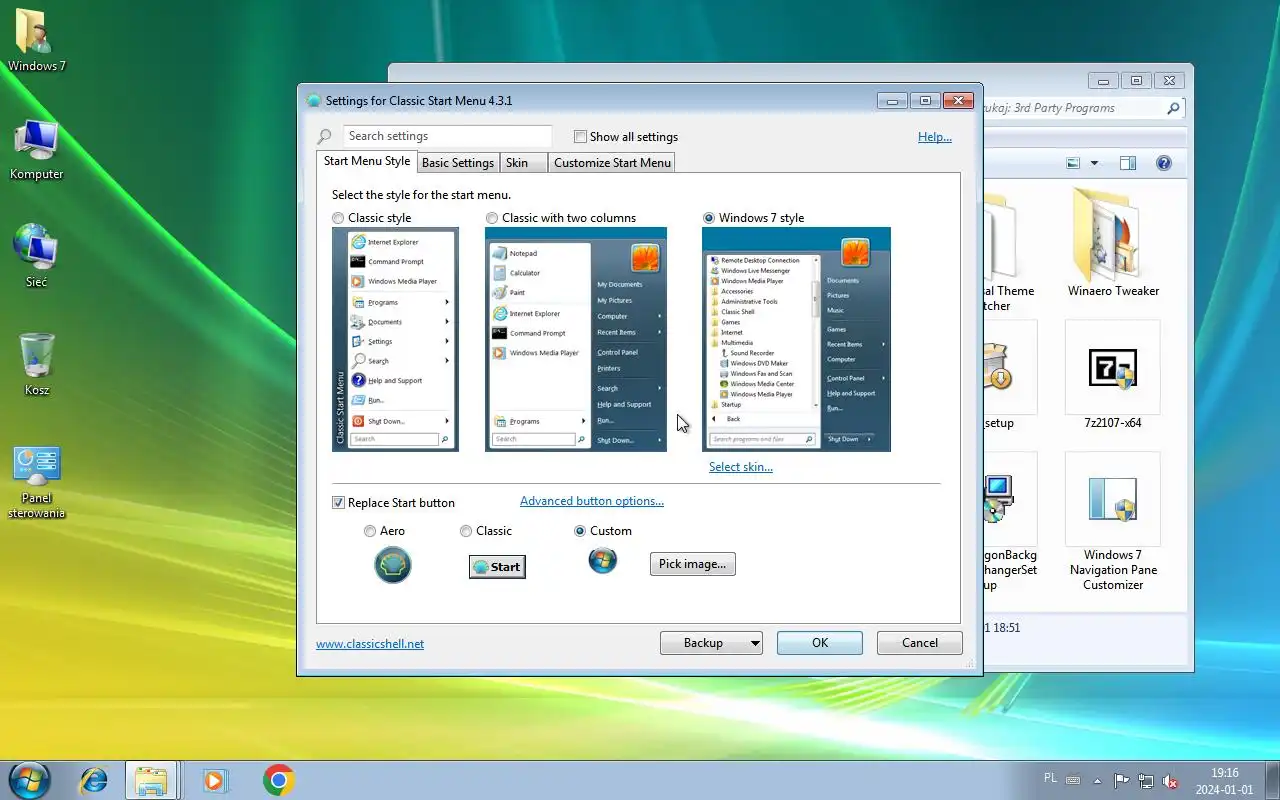Open the Sieć network desktop icon
Viewport: 1280px width, 800px height.
(x=36, y=256)
